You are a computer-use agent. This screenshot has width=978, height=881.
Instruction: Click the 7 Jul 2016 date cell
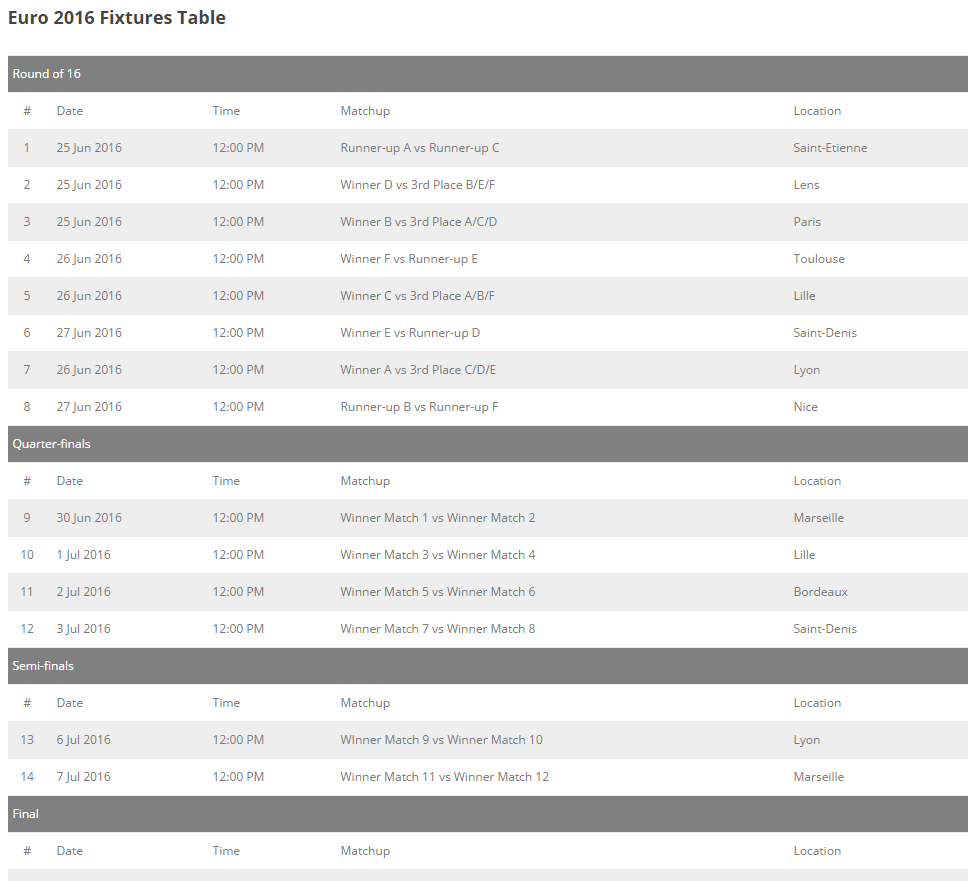(x=84, y=777)
